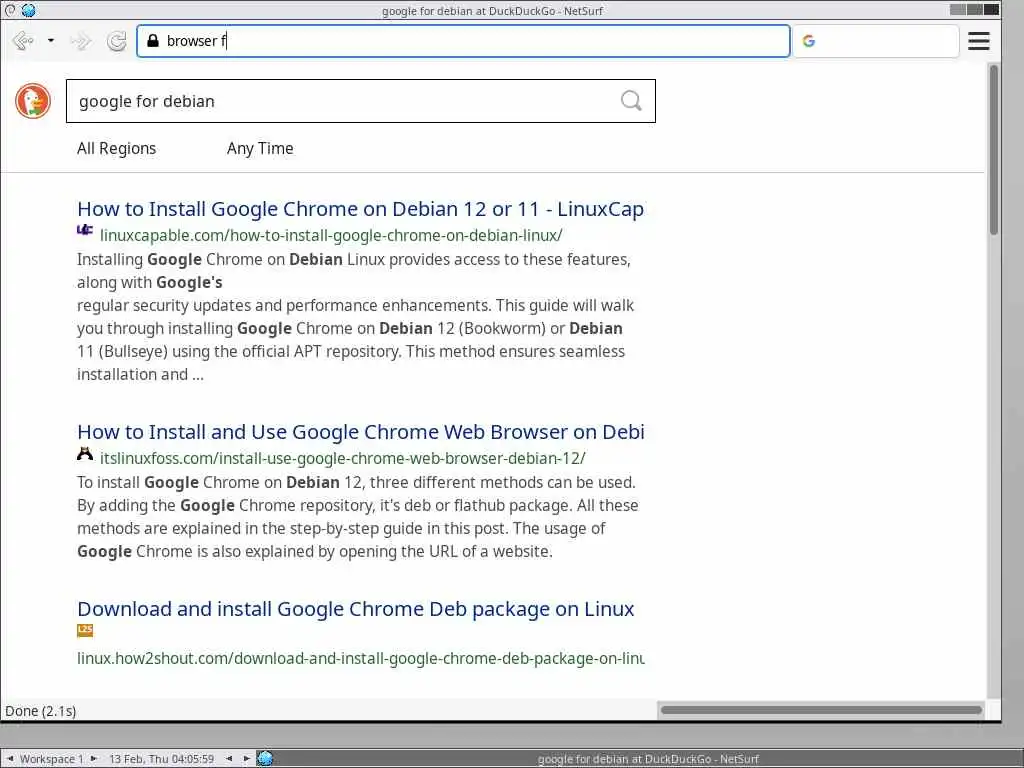Click the date and time '13 Feb, Thu' in taskbar
Image resolution: width=1024 pixels, height=768 pixels.
pyautogui.click(x=161, y=759)
